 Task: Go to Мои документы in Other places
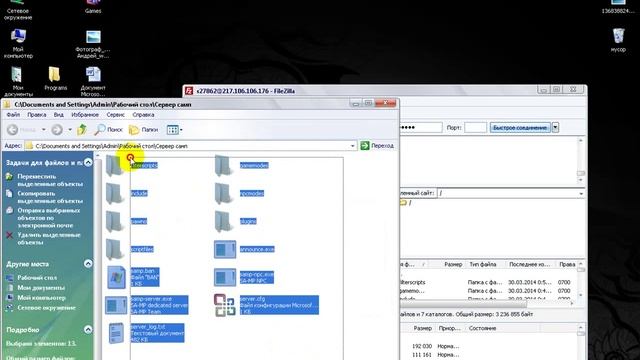pos(41,287)
